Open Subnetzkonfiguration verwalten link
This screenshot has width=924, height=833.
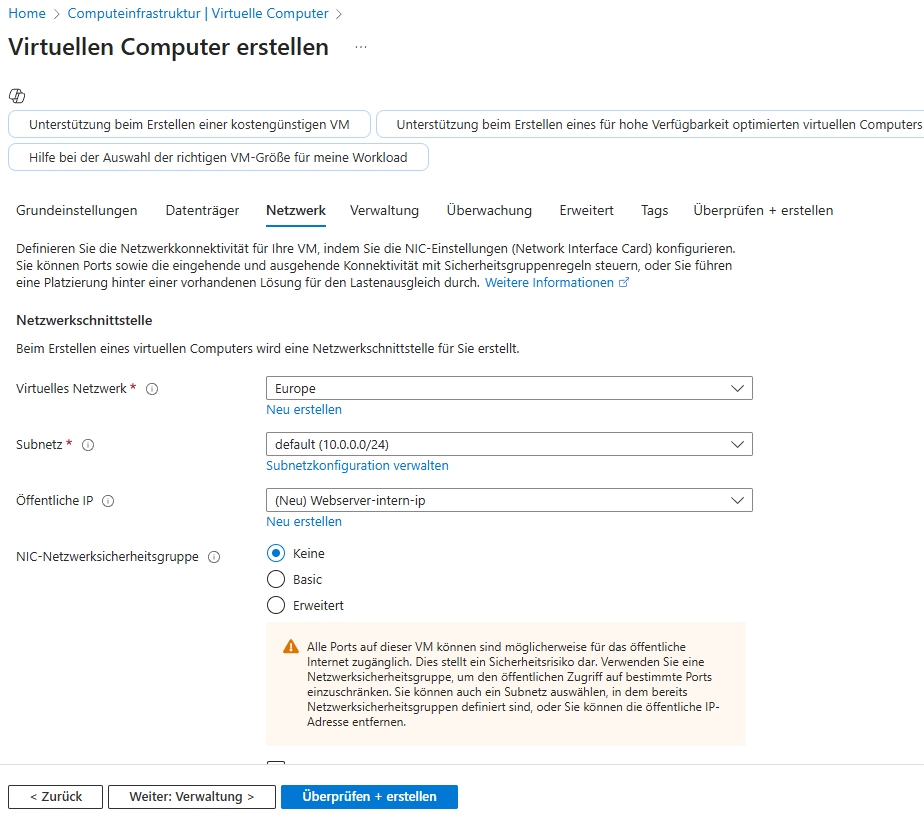click(357, 466)
